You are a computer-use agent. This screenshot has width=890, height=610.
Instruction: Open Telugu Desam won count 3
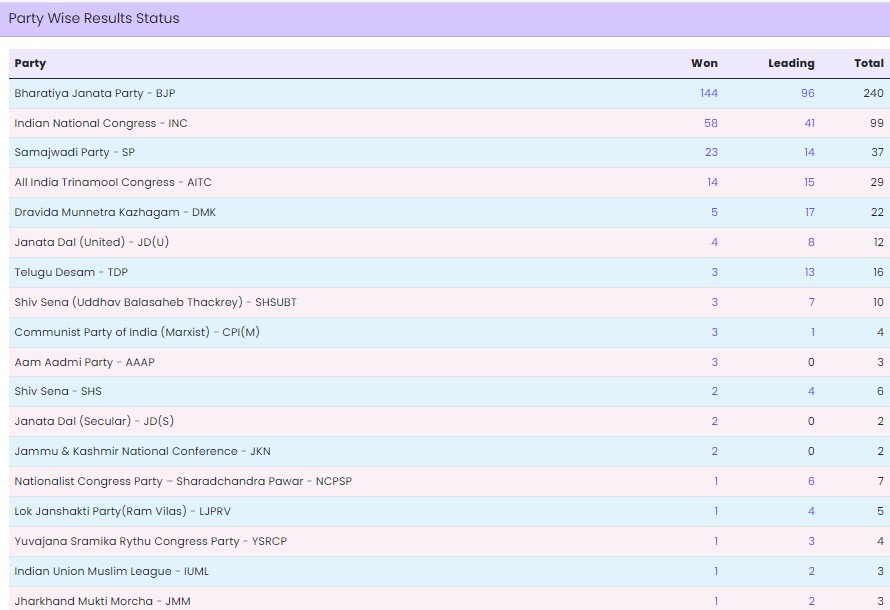pos(715,272)
